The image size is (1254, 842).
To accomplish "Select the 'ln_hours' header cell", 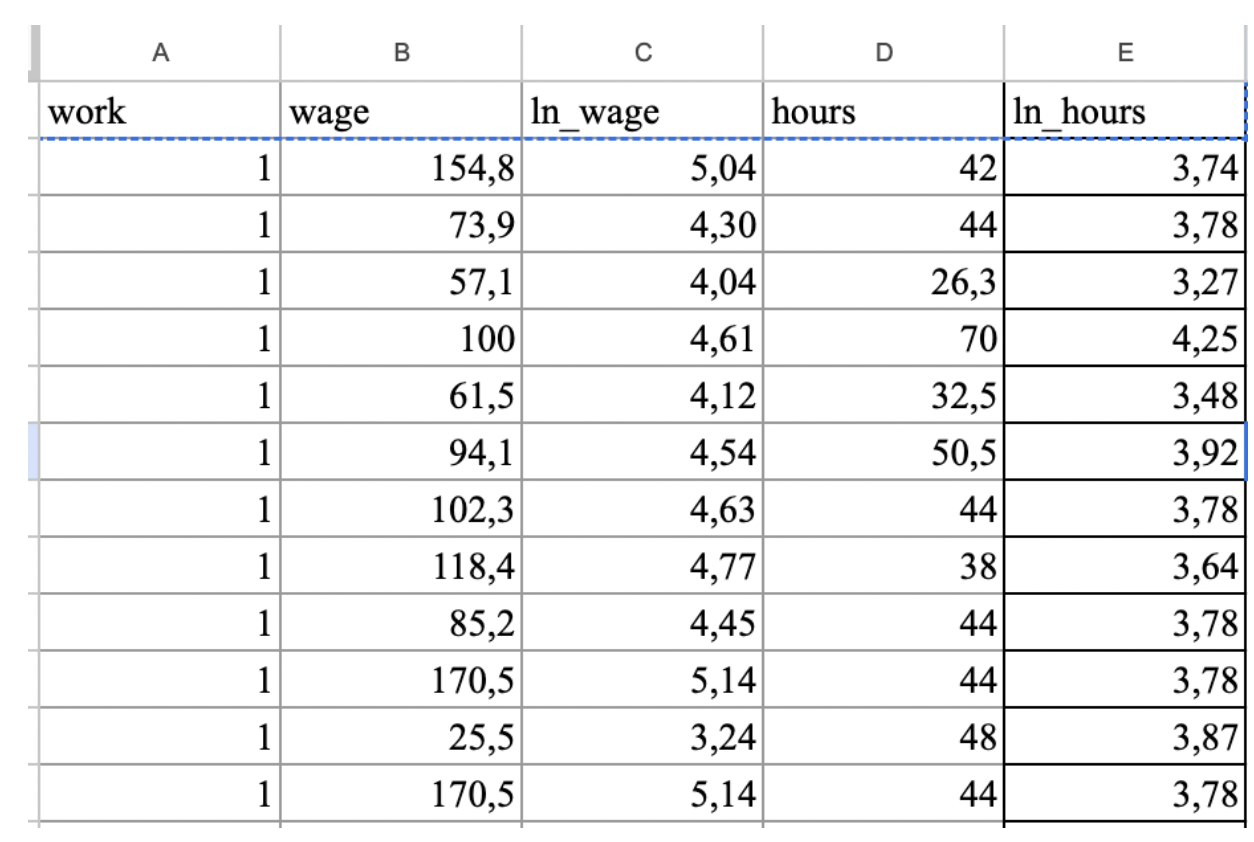I will (x=1124, y=112).
